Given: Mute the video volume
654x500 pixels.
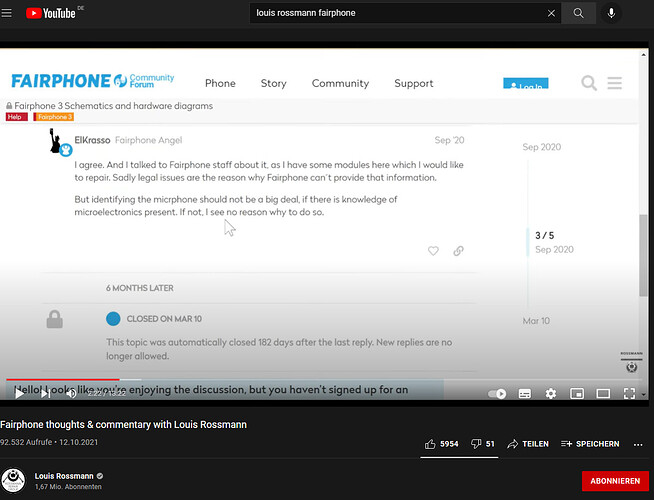Looking at the screenshot, I should point(71,393).
